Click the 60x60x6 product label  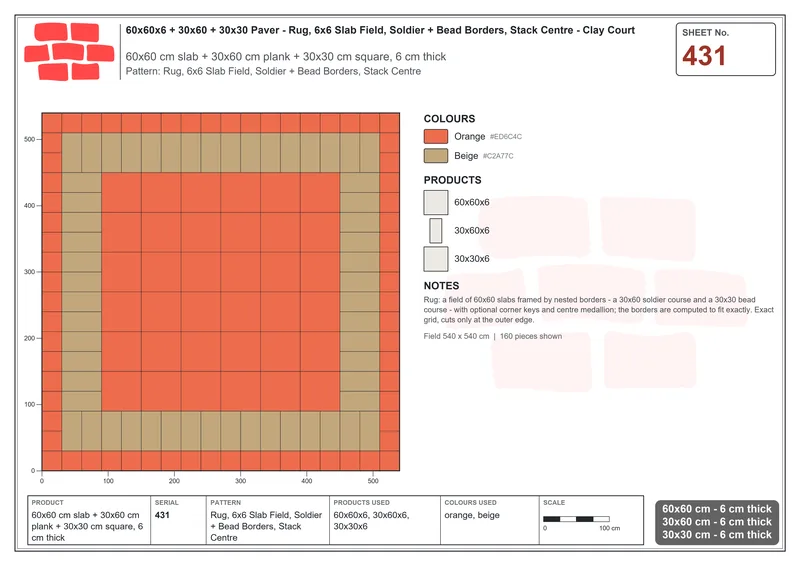472,203
